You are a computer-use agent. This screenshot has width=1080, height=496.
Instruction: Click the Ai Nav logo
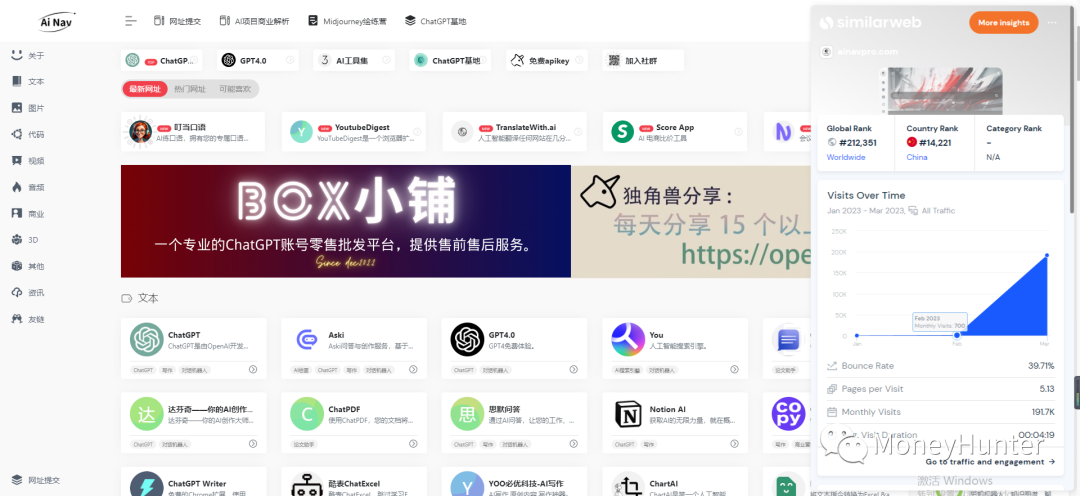[56, 21]
